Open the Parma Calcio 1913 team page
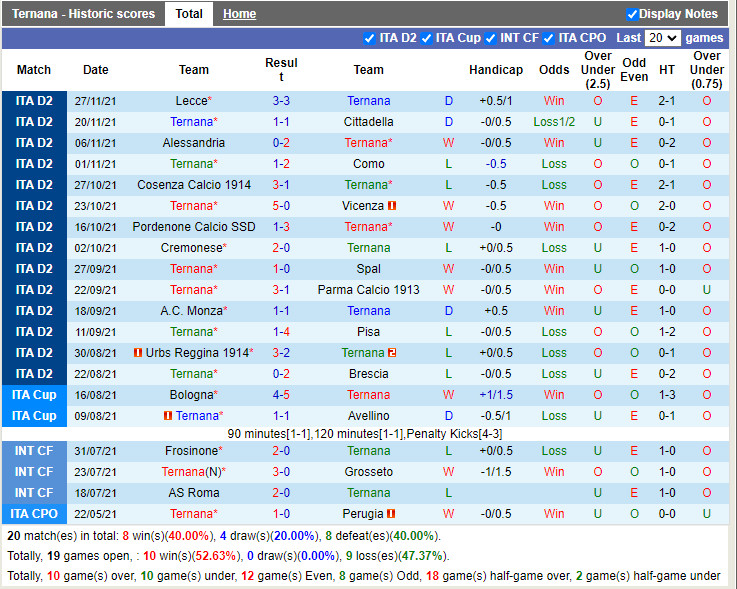The image size is (737, 589). click(368, 290)
